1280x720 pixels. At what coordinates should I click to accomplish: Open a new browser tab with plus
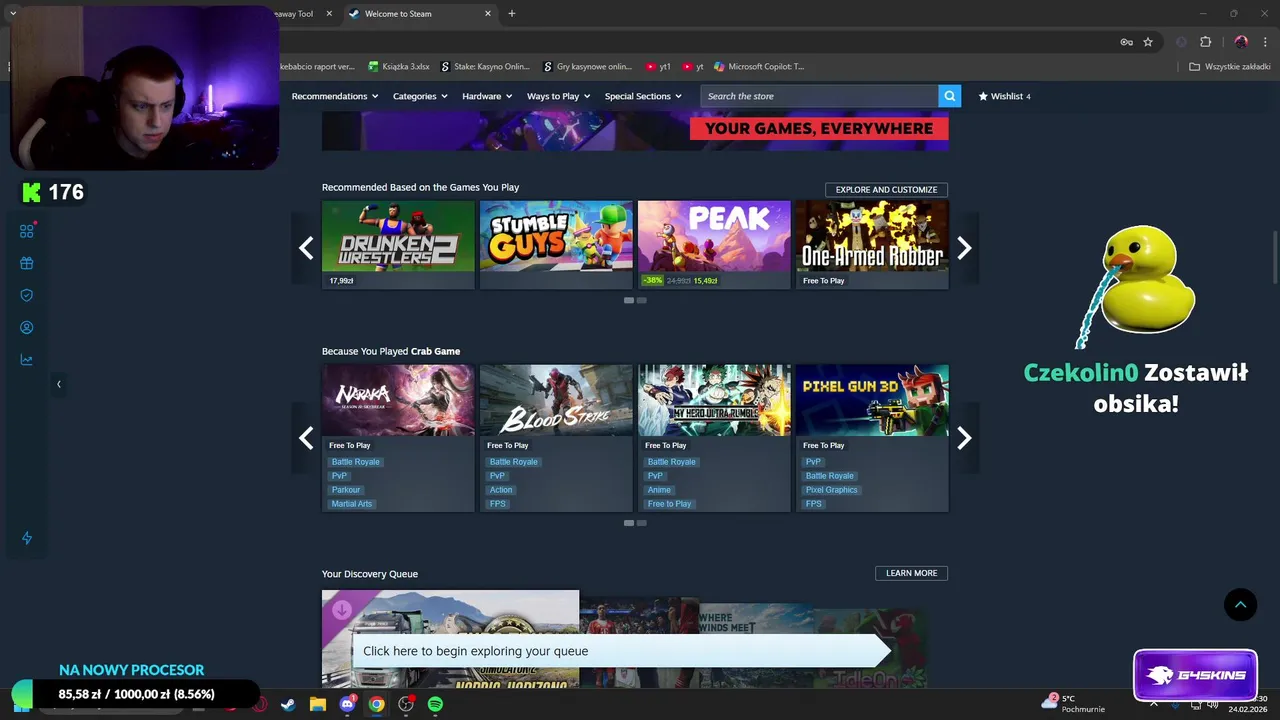tap(512, 14)
